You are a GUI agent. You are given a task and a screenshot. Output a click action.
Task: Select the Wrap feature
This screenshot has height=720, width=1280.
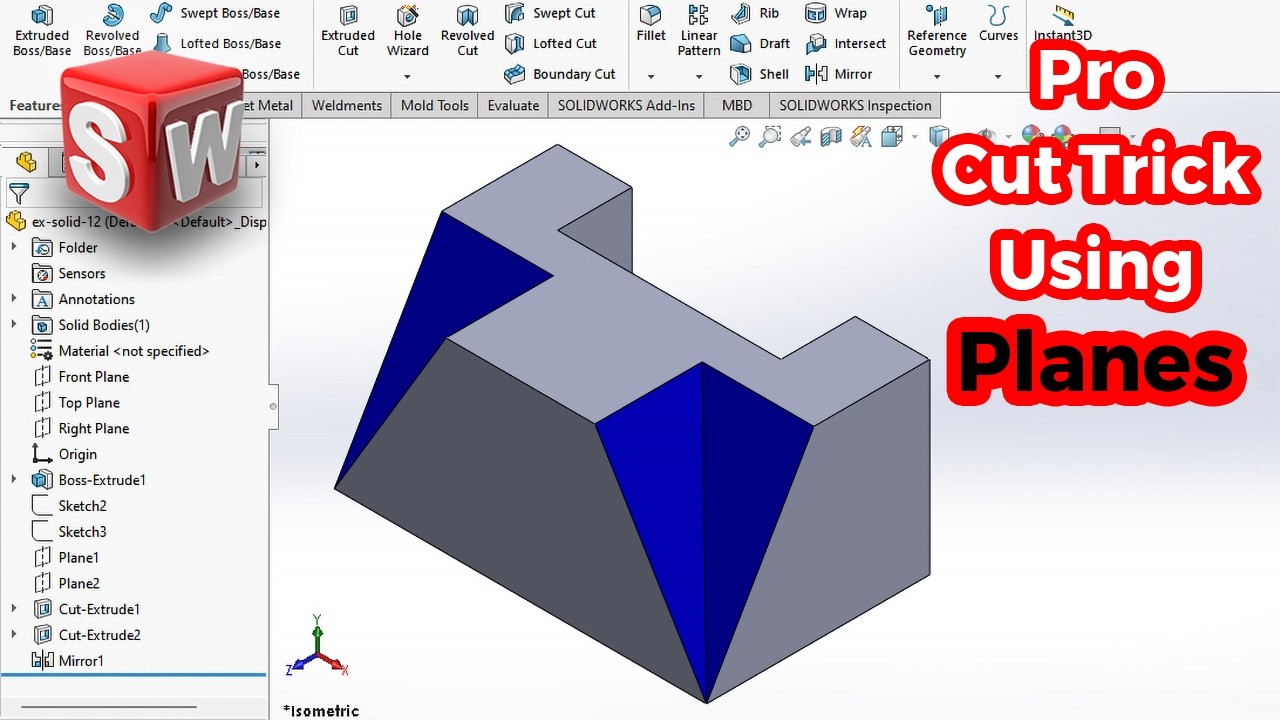click(837, 13)
